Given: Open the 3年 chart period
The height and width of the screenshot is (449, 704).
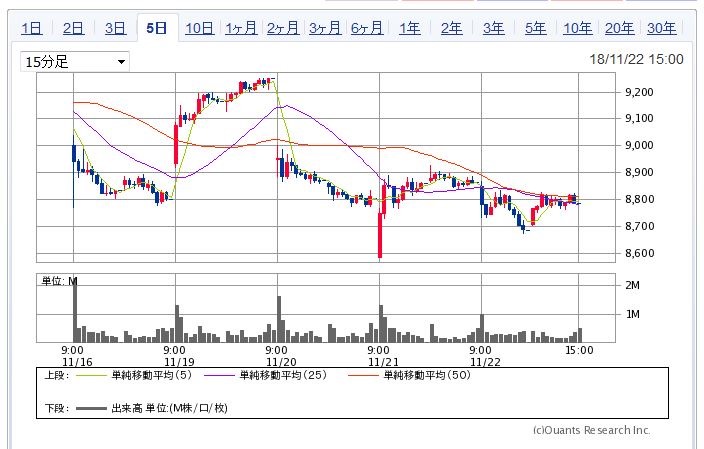Looking at the screenshot, I should [x=493, y=28].
